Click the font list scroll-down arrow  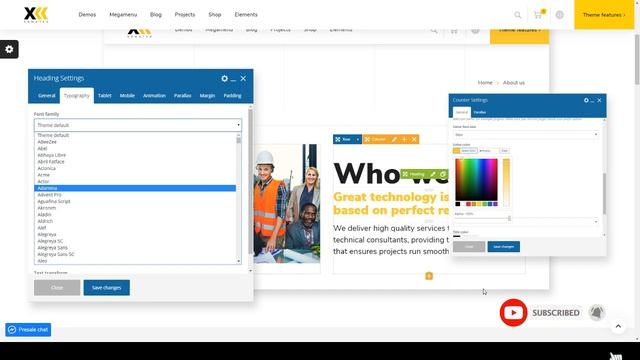click(x=238, y=261)
